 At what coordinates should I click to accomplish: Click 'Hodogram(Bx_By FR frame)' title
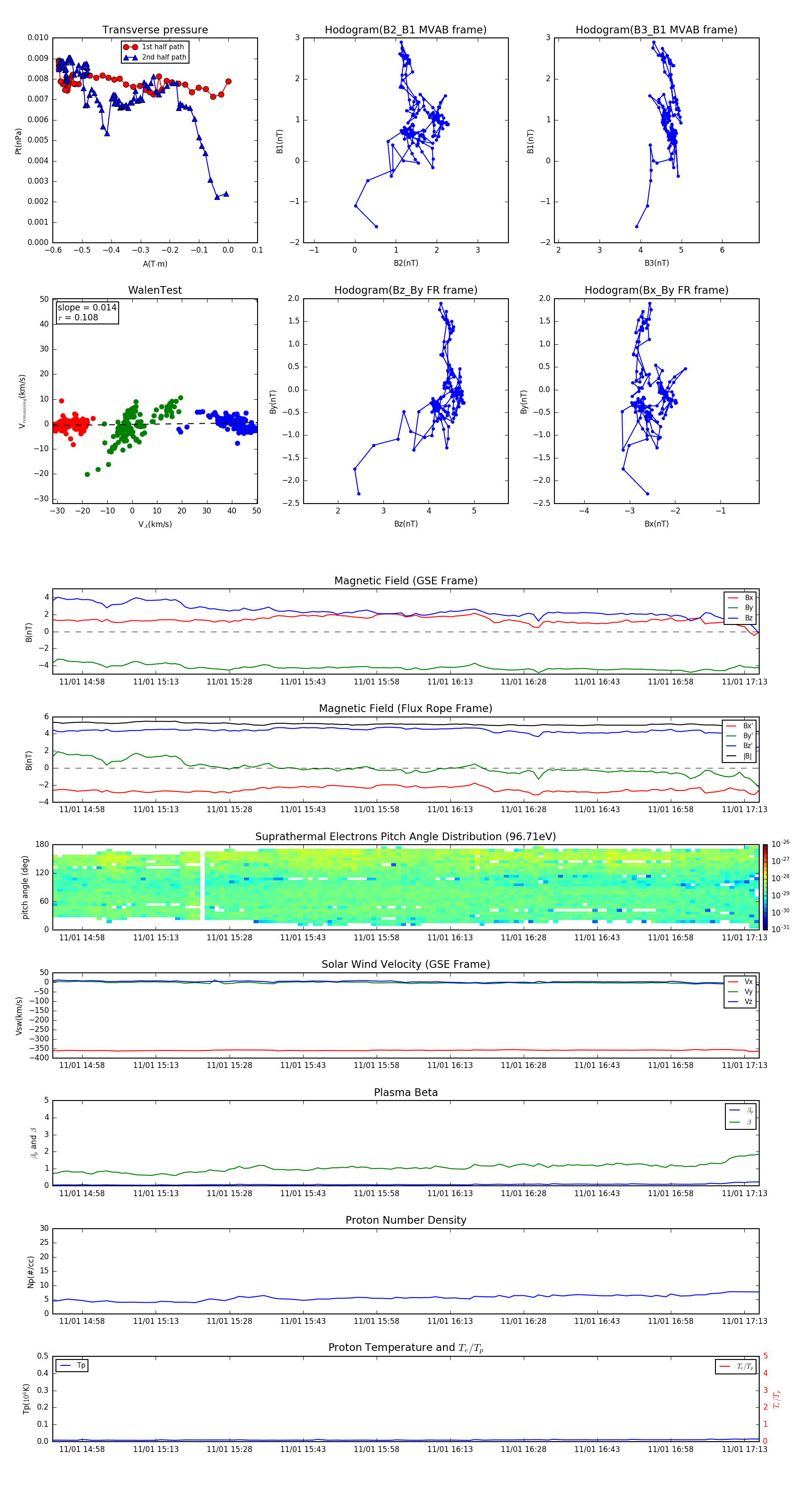(656, 290)
